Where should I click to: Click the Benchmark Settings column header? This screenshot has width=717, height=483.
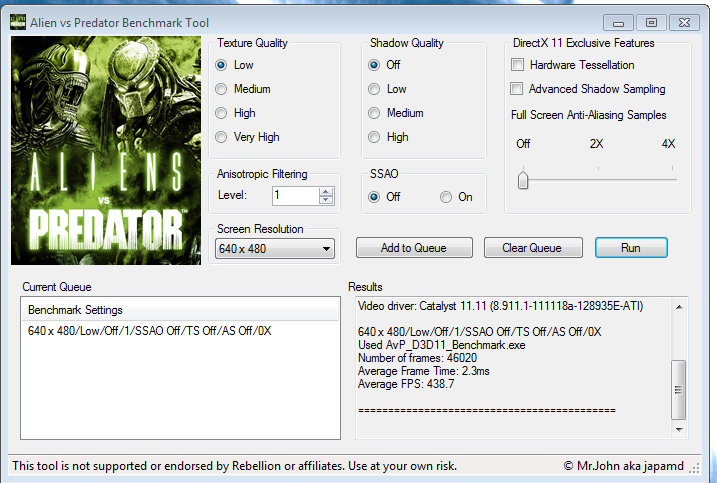(181, 310)
